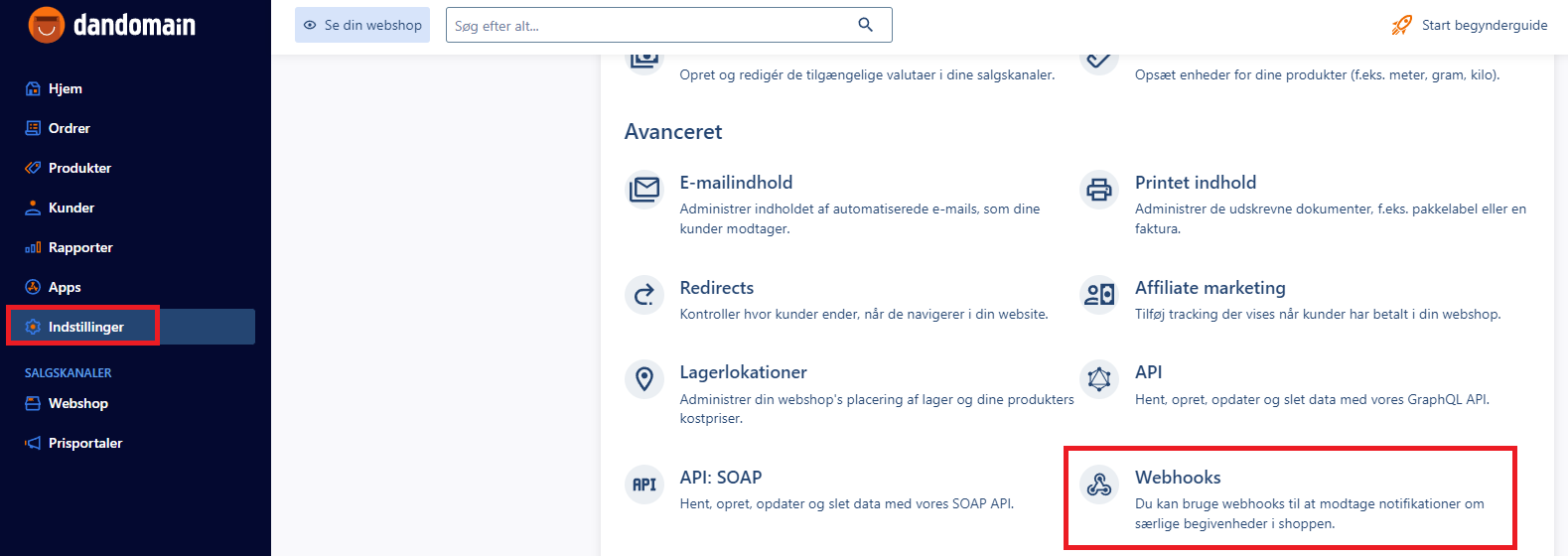Viewport: 1568px width, 556px height.
Task: Click the API GraphQL graph icon
Action: (1099, 378)
